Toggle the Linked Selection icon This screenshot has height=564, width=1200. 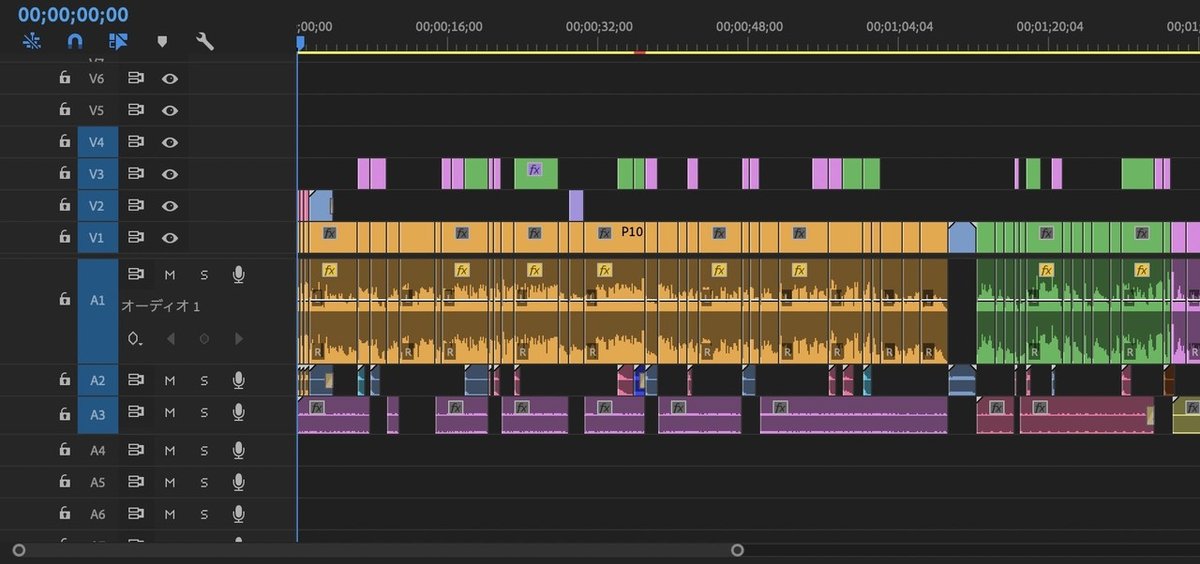(x=119, y=41)
